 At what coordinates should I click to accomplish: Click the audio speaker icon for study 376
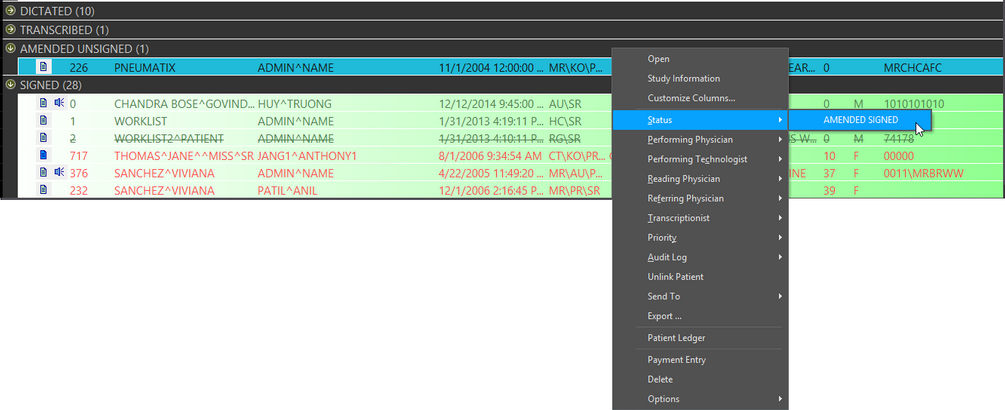58,172
